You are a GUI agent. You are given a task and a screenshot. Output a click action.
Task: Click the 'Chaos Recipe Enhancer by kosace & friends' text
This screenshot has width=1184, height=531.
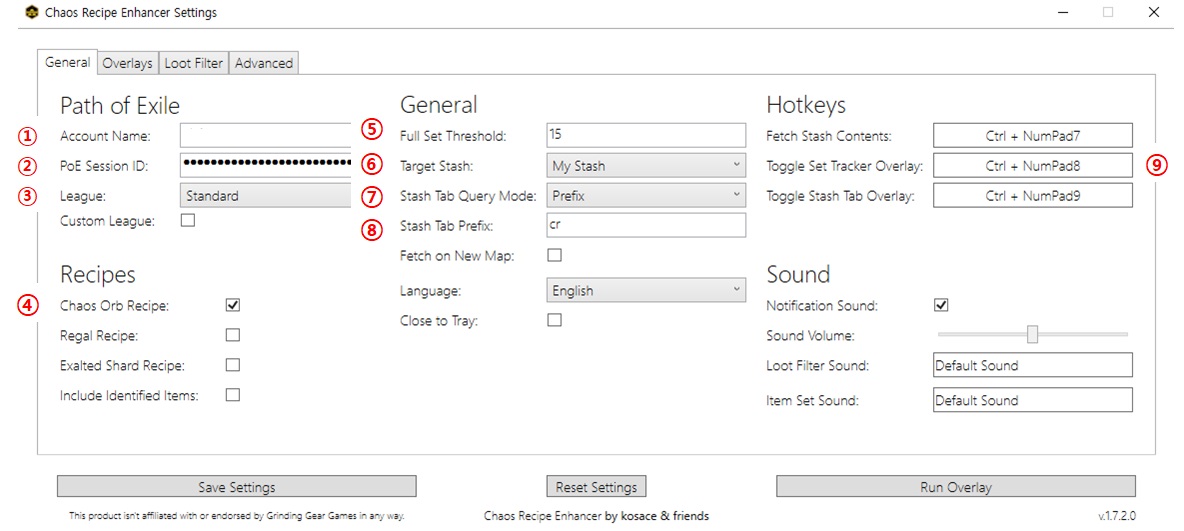597,516
